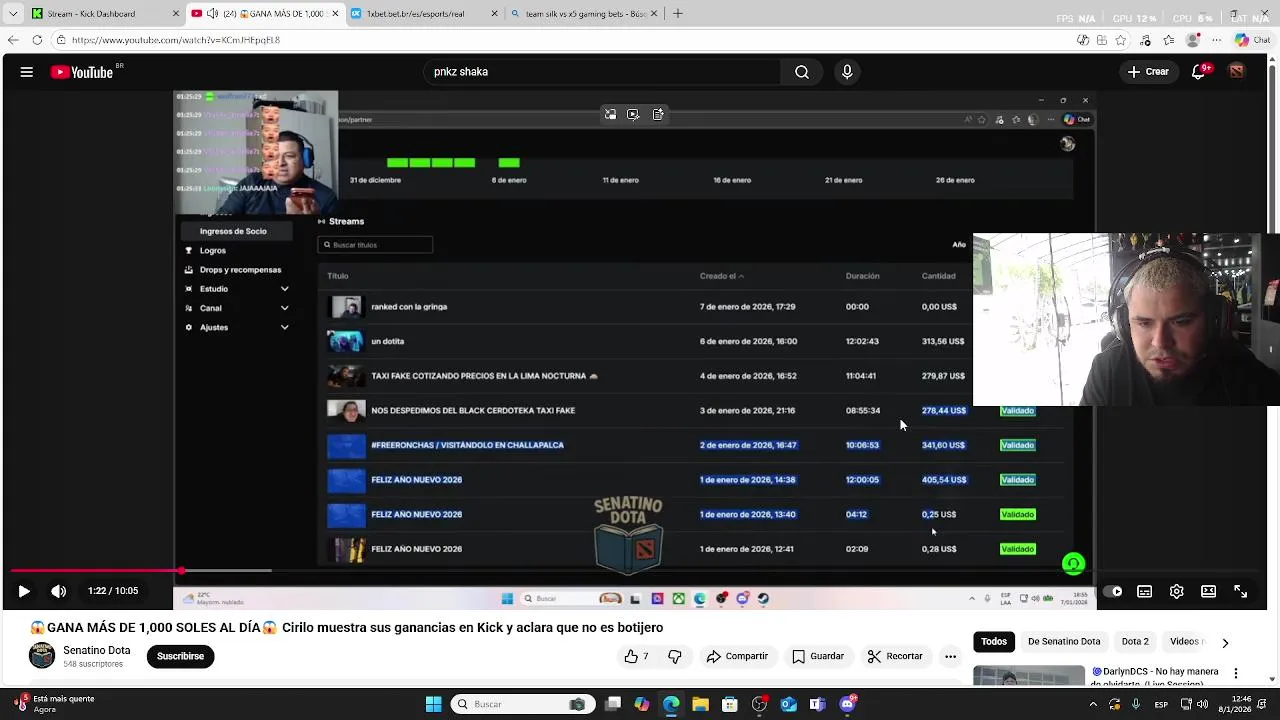The height and width of the screenshot is (720, 1280).
Task: Click the YouTube search magnifier button
Action: click(x=802, y=72)
